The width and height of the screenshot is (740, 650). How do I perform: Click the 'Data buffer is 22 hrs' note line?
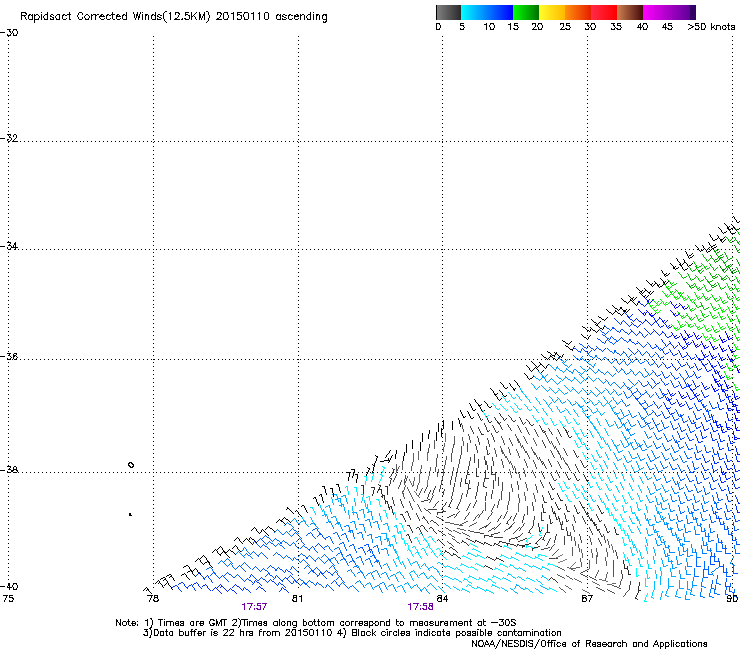coord(352,633)
